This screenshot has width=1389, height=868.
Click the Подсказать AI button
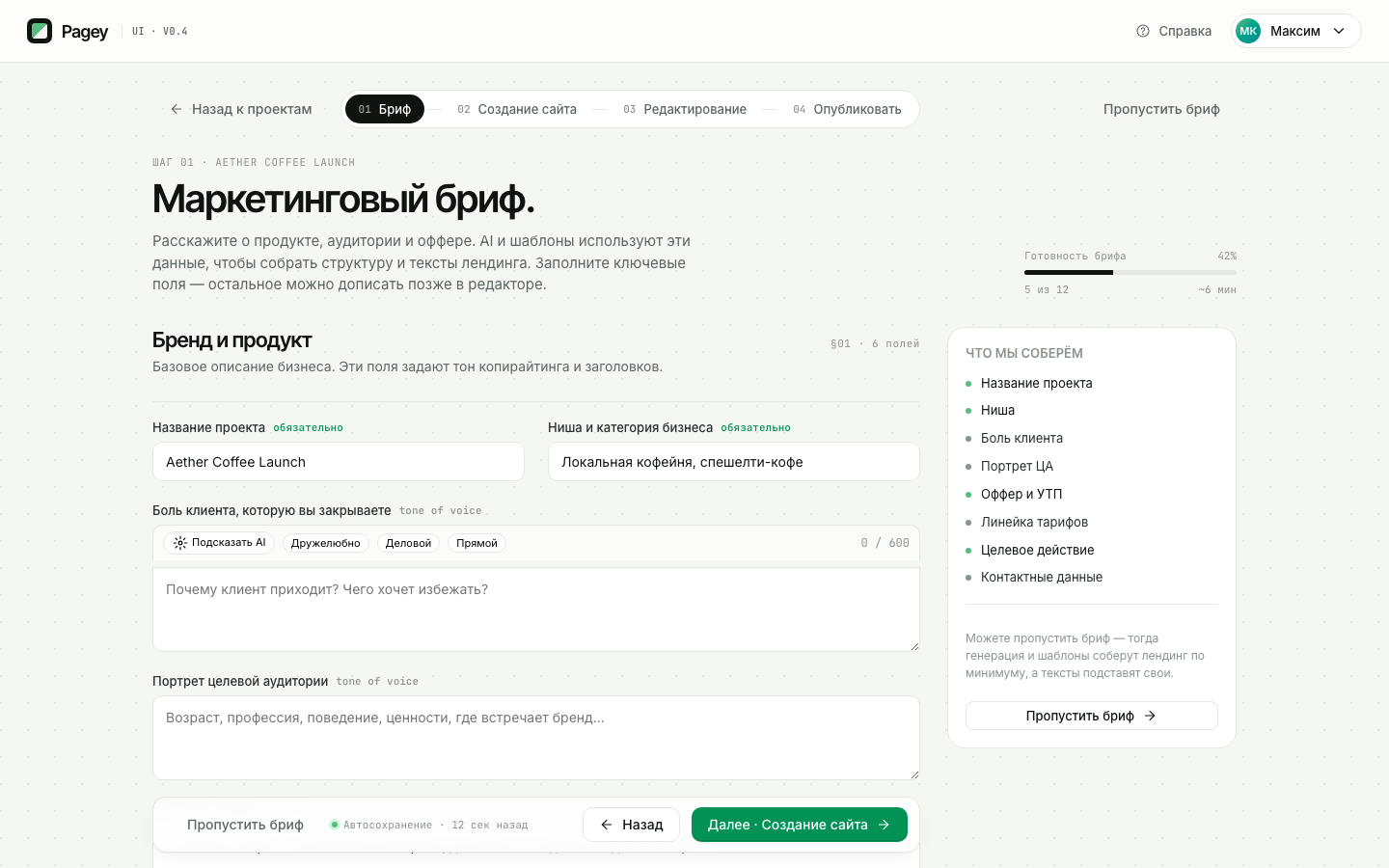click(219, 543)
